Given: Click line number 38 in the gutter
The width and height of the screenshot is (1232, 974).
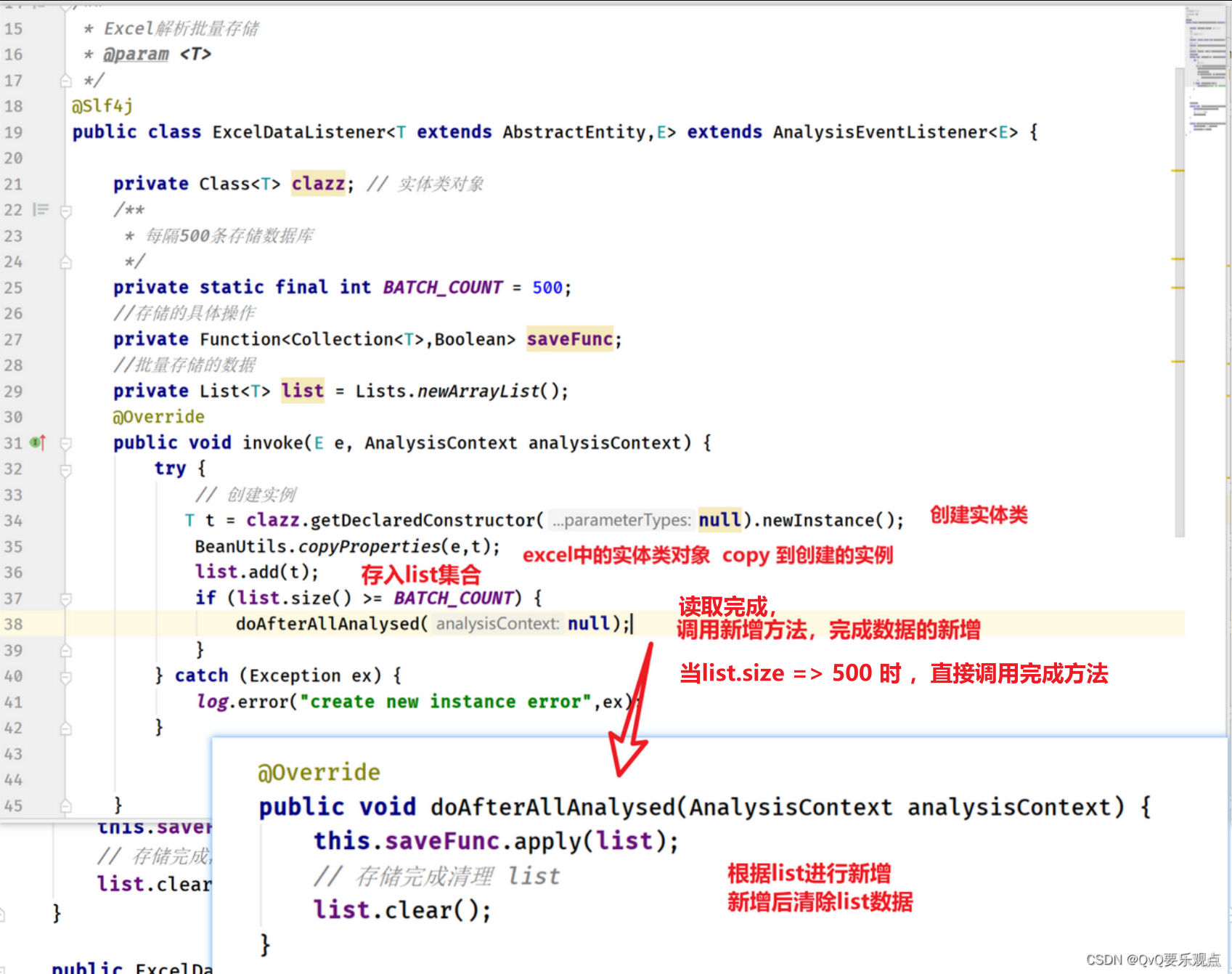Looking at the screenshot, I should pos(14,624).
